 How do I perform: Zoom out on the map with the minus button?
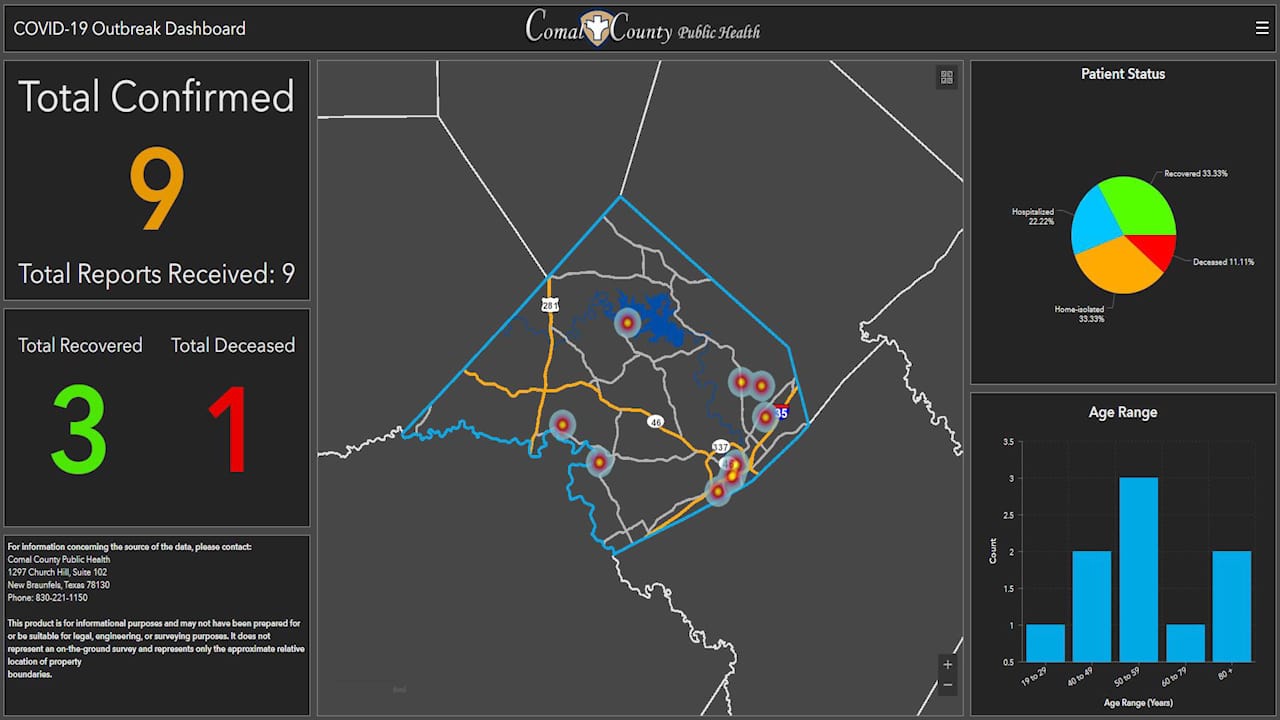click(947, 685)
